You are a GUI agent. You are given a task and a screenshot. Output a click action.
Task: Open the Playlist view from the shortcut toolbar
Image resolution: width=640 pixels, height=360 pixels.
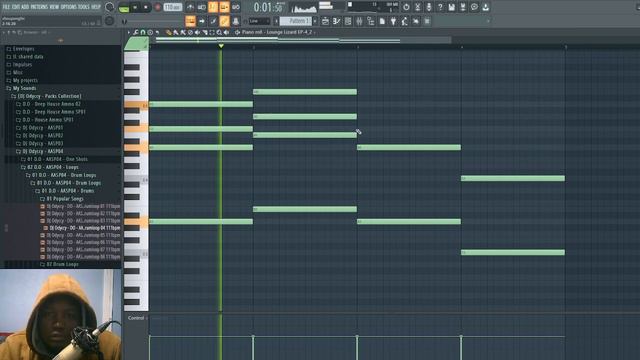(x=325, y=21)
